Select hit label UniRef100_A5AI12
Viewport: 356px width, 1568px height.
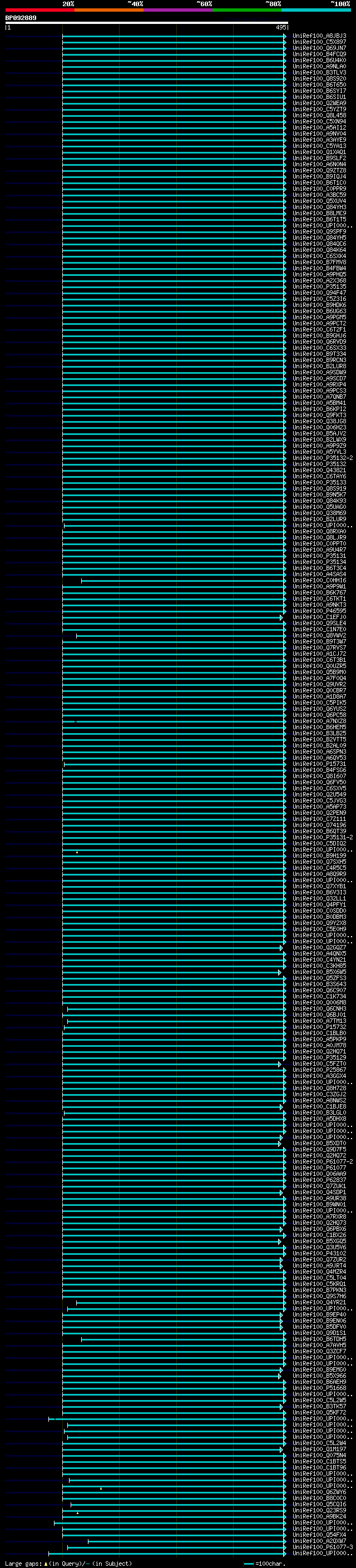319,128
